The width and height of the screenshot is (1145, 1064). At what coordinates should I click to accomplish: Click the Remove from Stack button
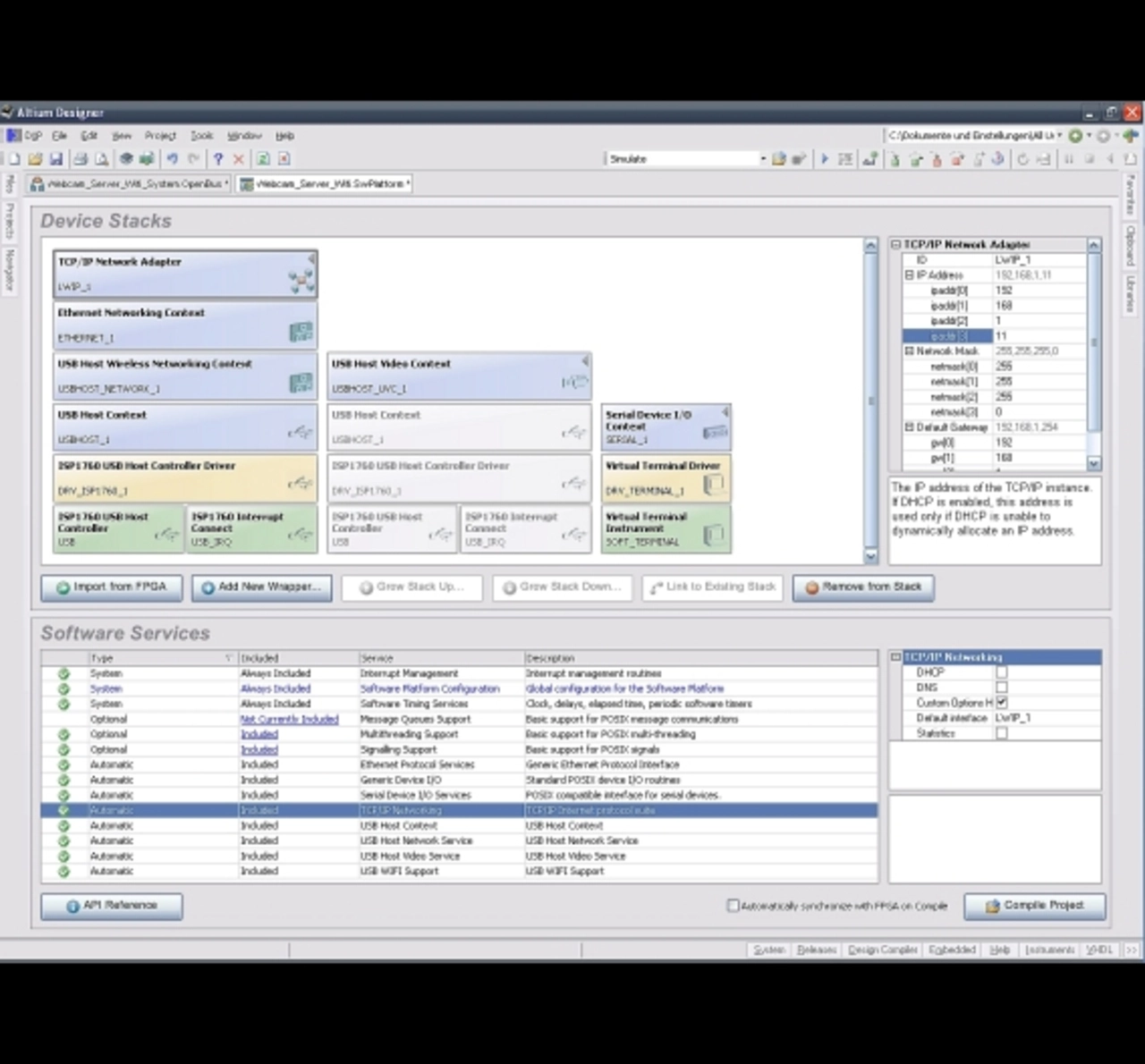point(863,587)
